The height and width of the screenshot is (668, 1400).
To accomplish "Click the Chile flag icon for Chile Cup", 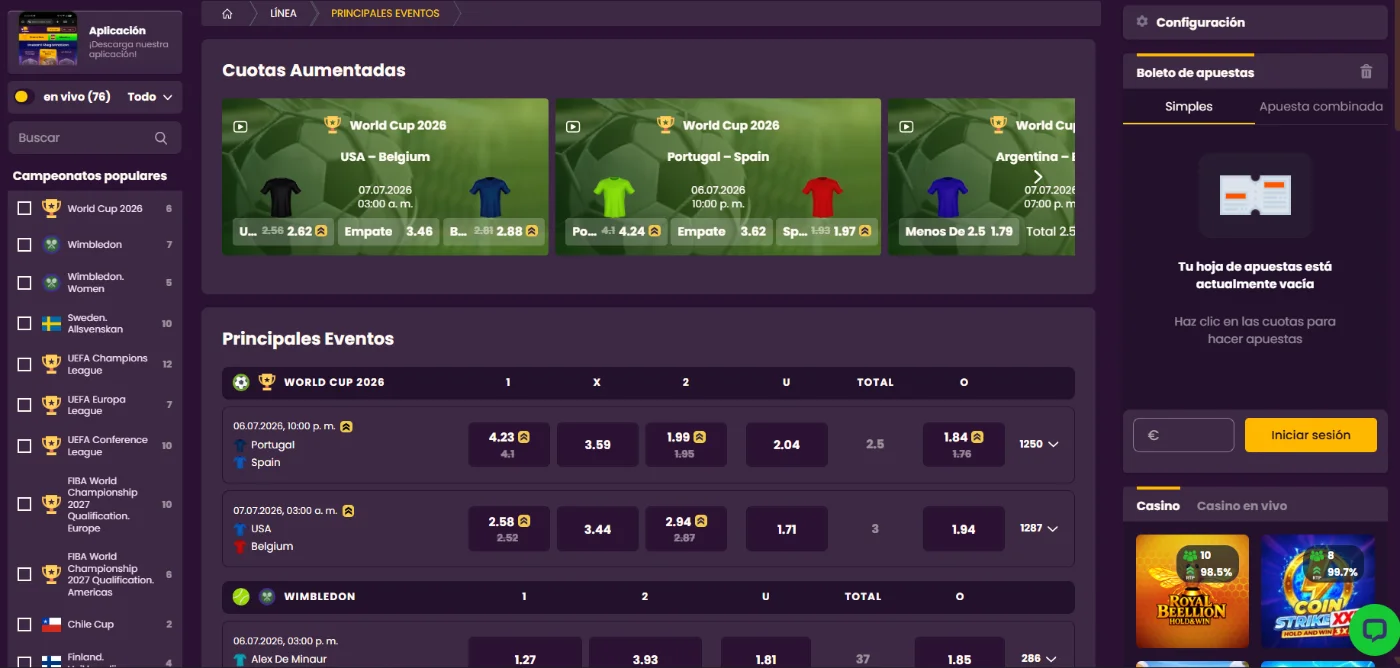I will tap(52, 624).
